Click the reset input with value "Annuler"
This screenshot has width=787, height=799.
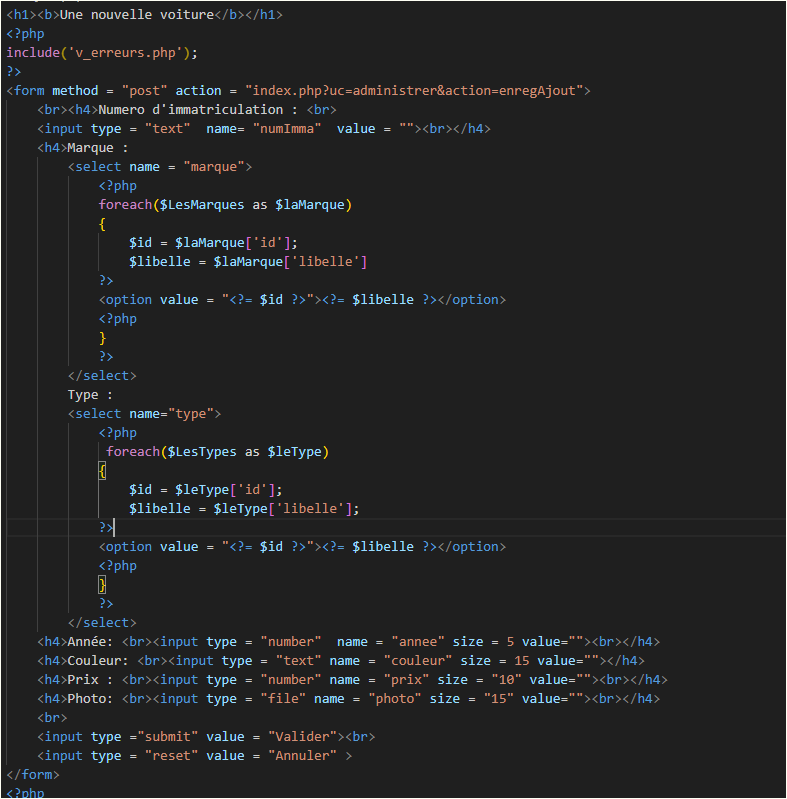(x=194, y=756)
